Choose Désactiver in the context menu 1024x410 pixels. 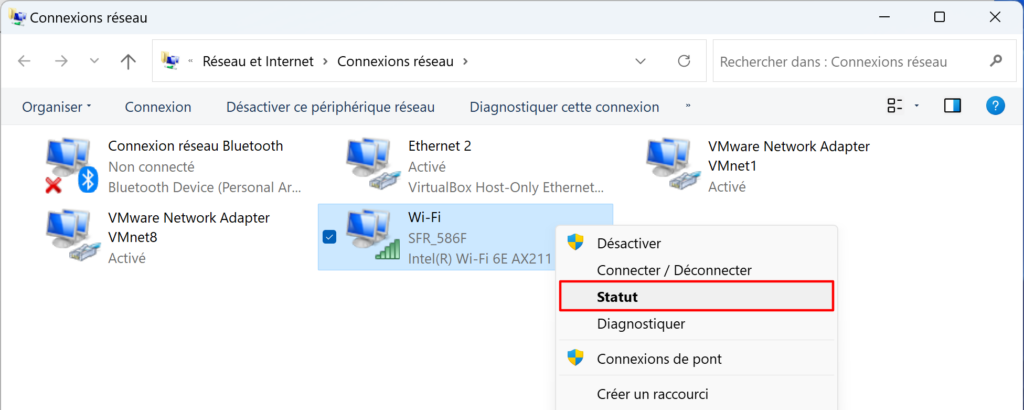tap(628, 243)
